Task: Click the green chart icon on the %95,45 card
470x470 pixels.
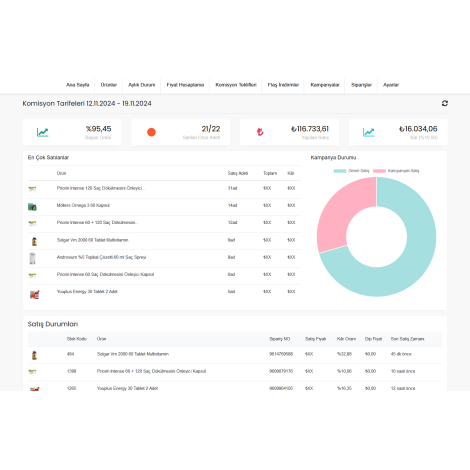Action: click(42, 132)
